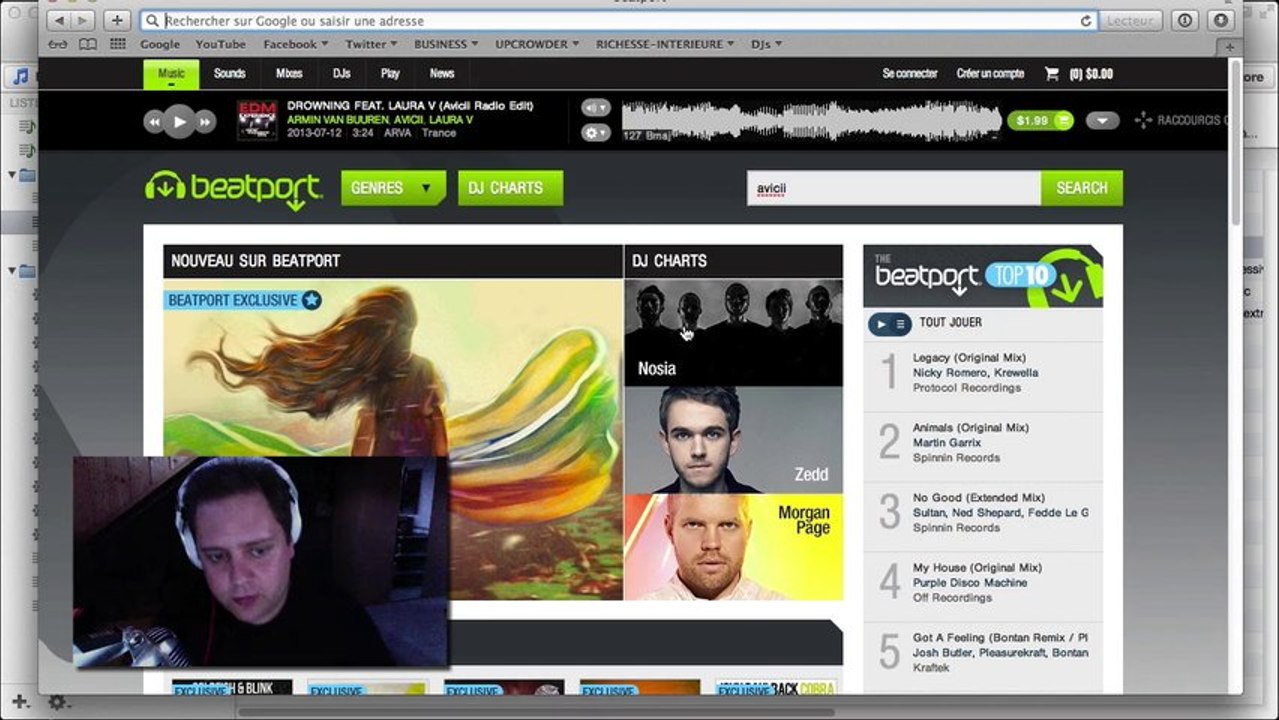Open the YouTube bookmark
The image size is (1279, 720).
(x=220, y=44)
